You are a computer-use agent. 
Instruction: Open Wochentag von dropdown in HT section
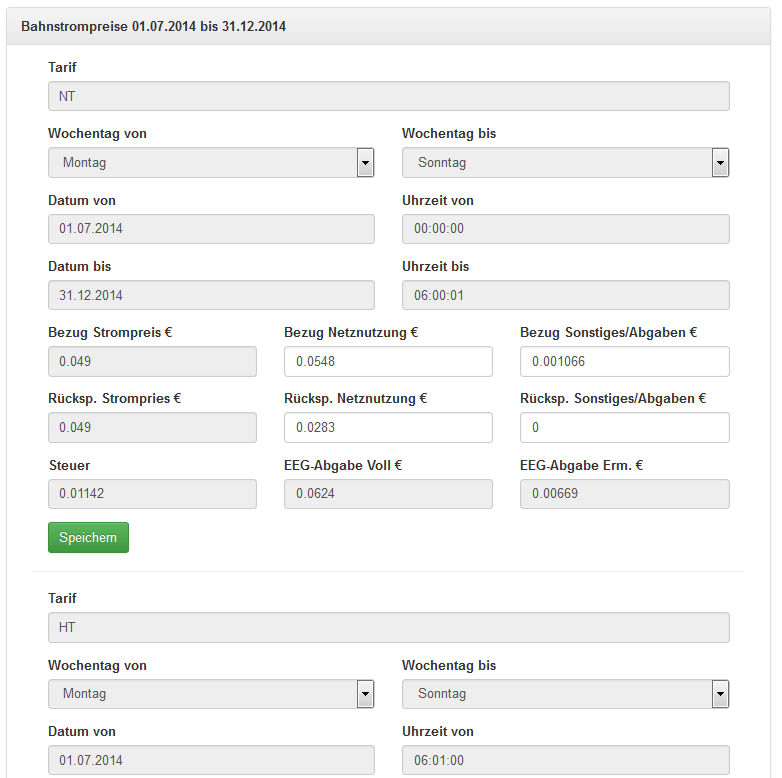[x=211, y=694]
